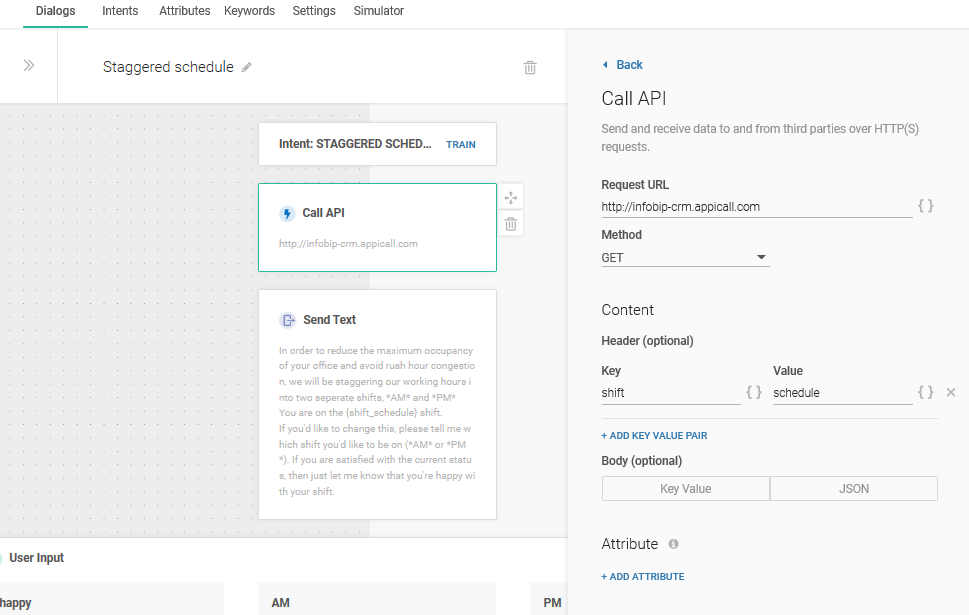The height and width of the screenshot is (615, 969).
Task: Edit dialog name with pencil icon
Action: (247, 68)
